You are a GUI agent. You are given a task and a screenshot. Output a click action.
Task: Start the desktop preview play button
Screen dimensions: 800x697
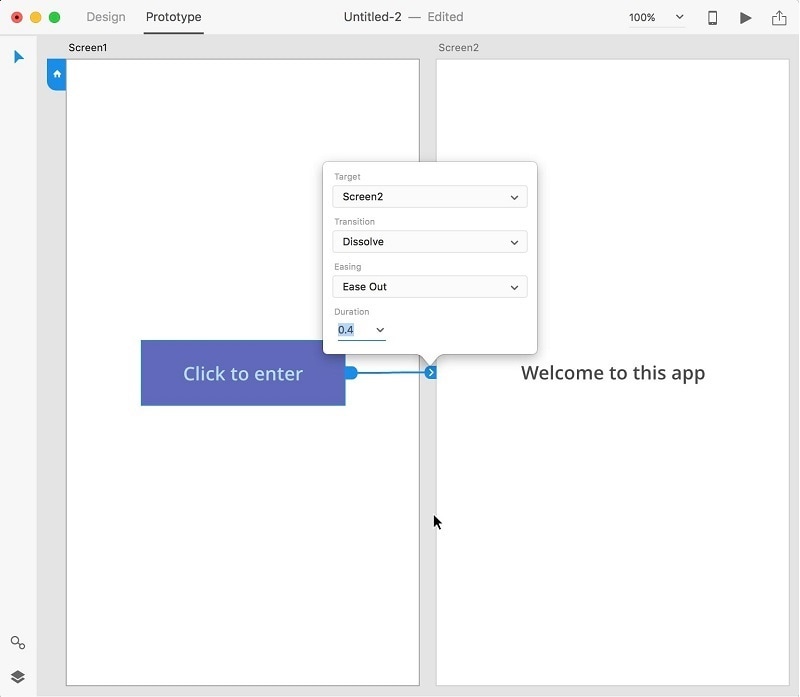[745, 18]
